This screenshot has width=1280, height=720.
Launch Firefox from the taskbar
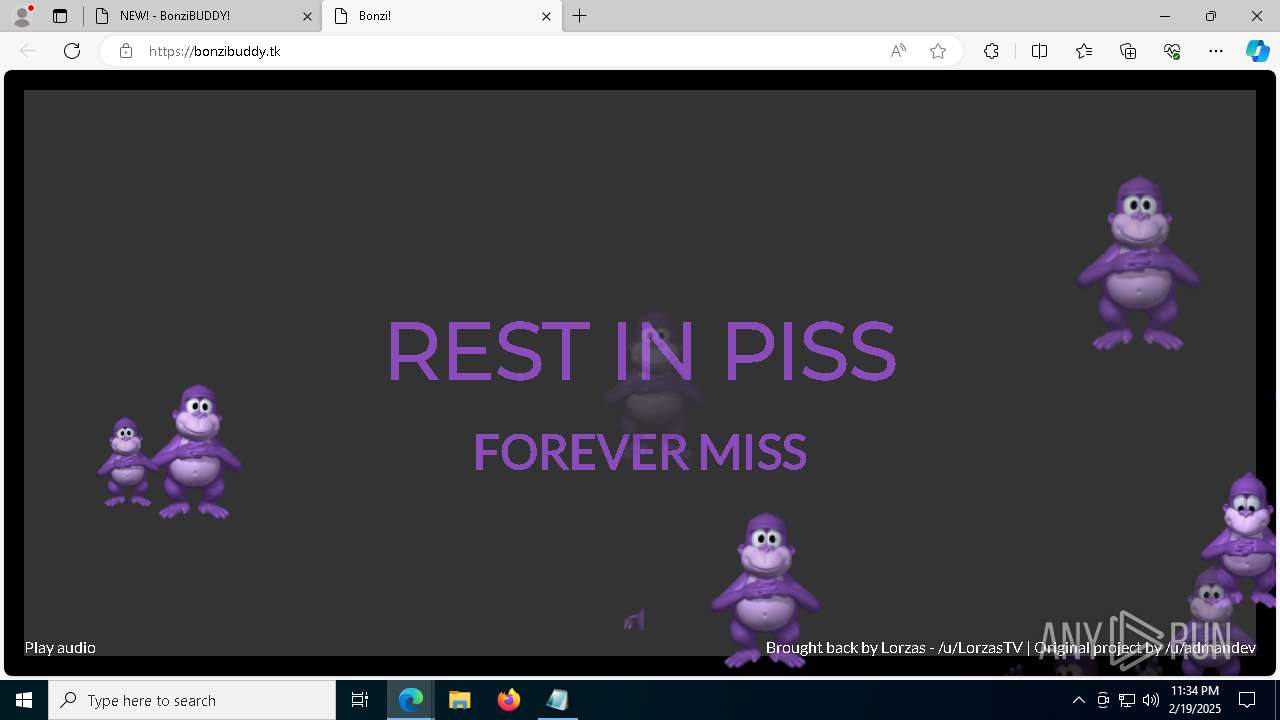508,700
